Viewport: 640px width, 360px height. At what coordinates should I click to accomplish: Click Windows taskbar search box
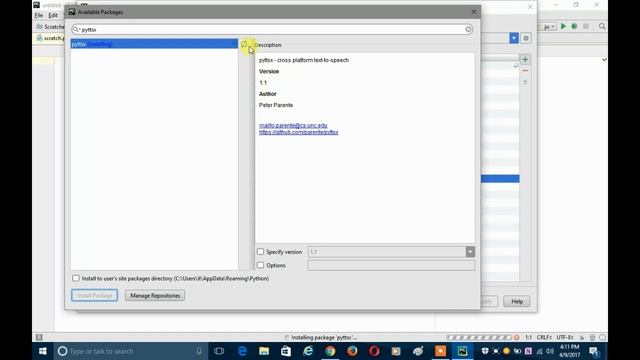(x=131, y=351)
